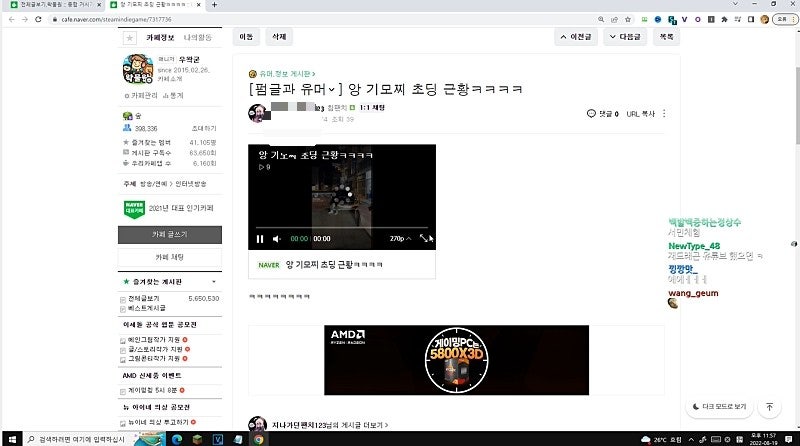Click the comment bubble icon (댓글)

coord(591,114)
